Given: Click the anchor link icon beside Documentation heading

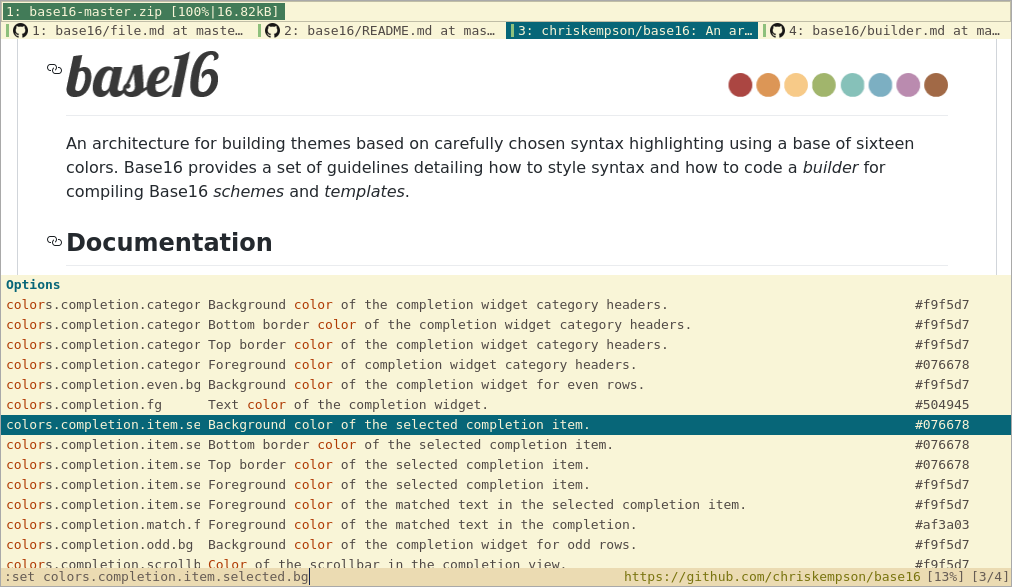Looking at the screenshot, I should pyautogui.click(x=54, y=241).
